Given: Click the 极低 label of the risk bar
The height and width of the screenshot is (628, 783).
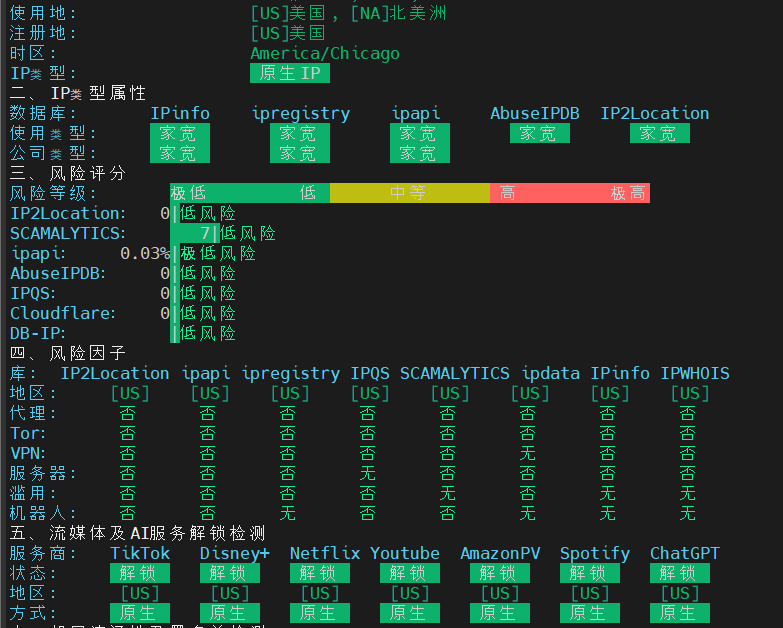Looking at the screenshot, I should 188,193.
